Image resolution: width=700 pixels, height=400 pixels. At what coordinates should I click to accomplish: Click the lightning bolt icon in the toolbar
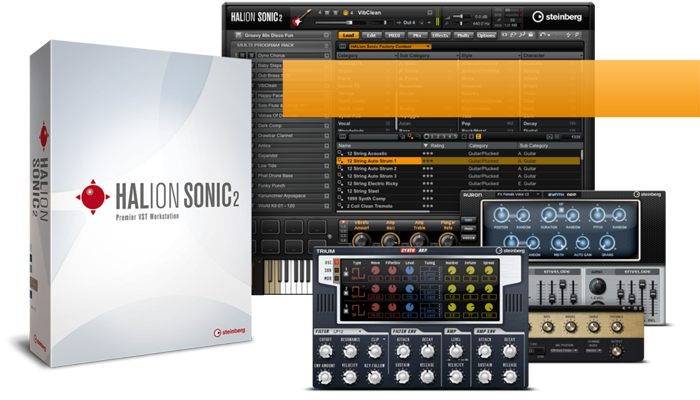568,35
